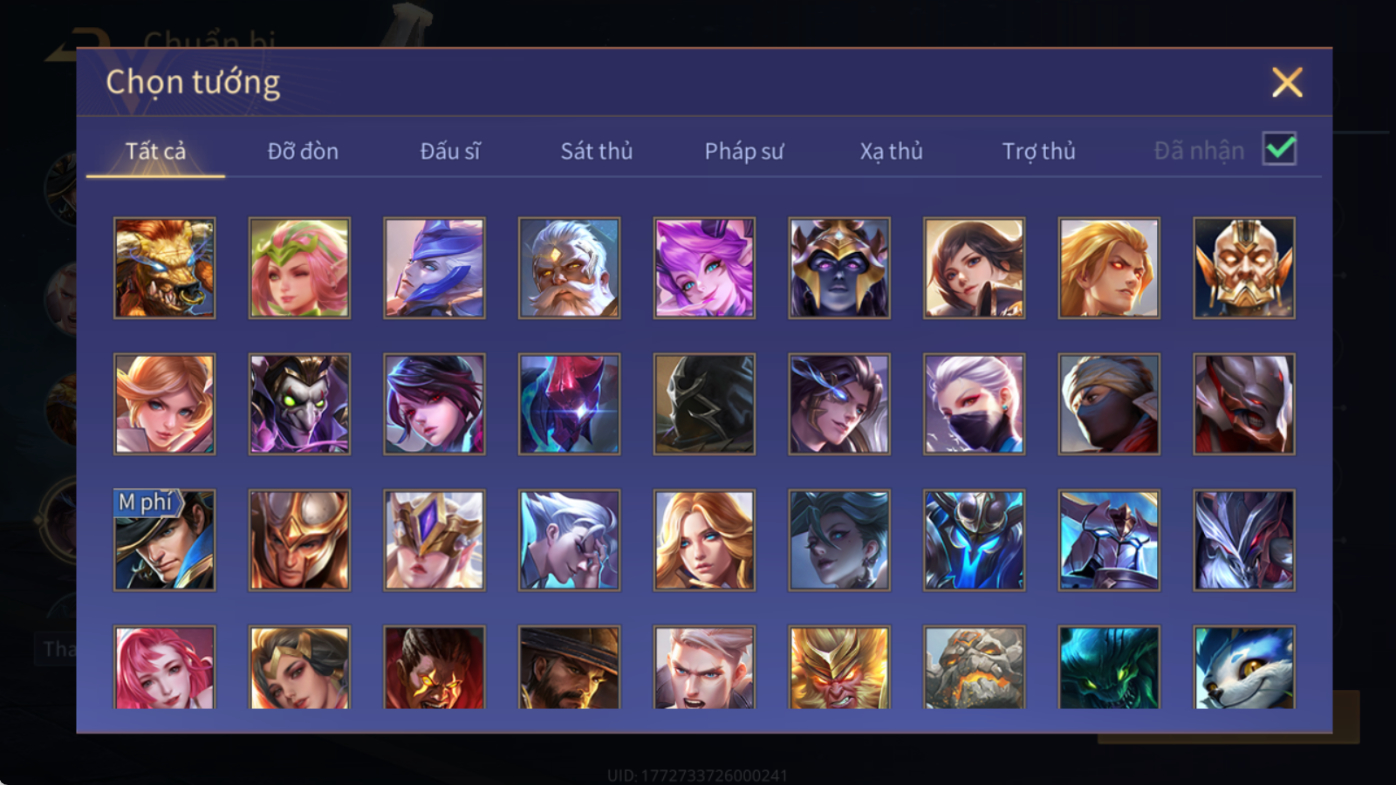Viewport: 1396px width, 785px height.
Task: Choose the green skull-masked jester hero
Action: [x=299, y=404]
